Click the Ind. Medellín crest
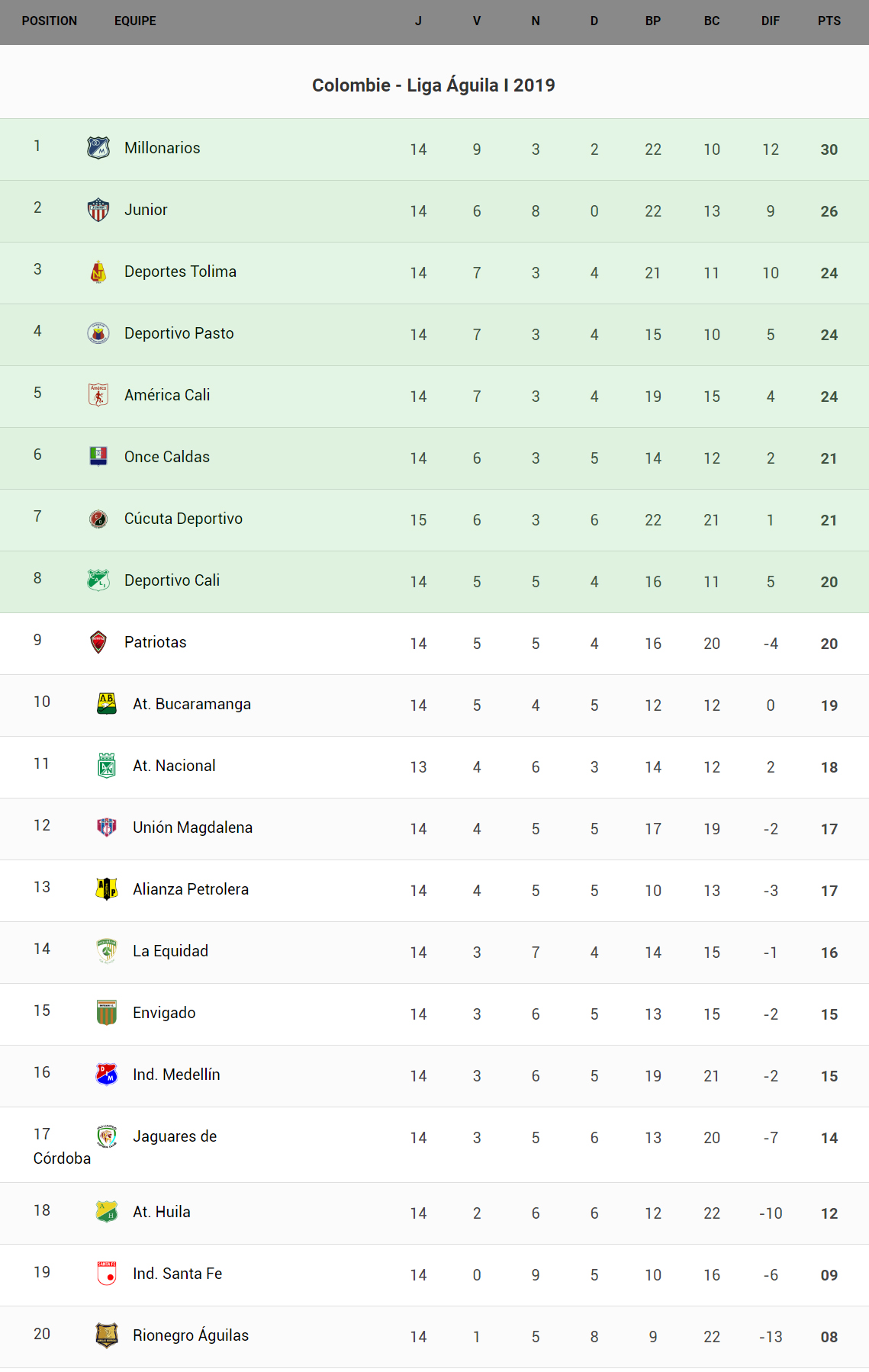 pos(107,1075)
